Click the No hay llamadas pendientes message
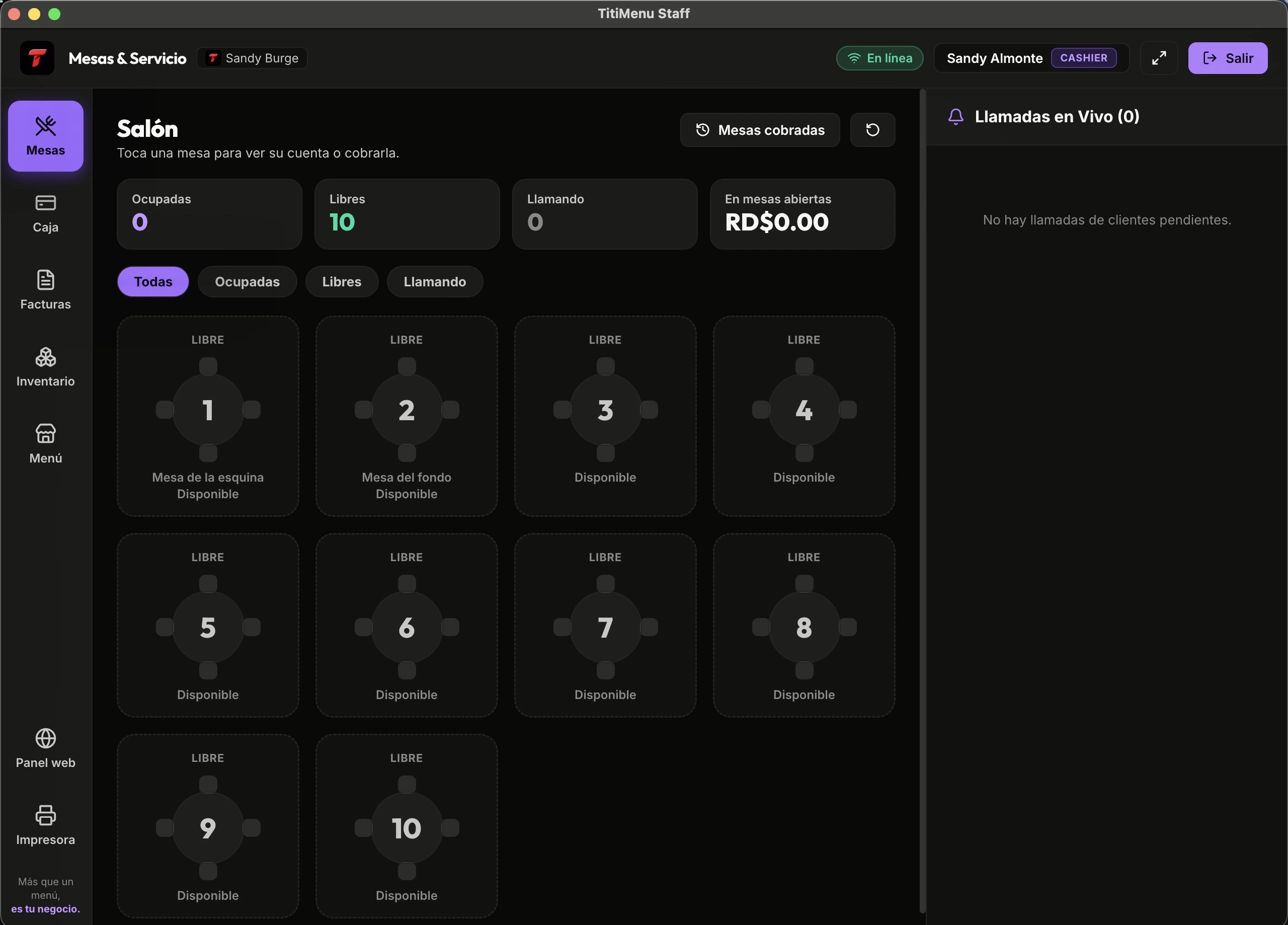This screenshot has width=1288, height=925. click(1107, 220)
